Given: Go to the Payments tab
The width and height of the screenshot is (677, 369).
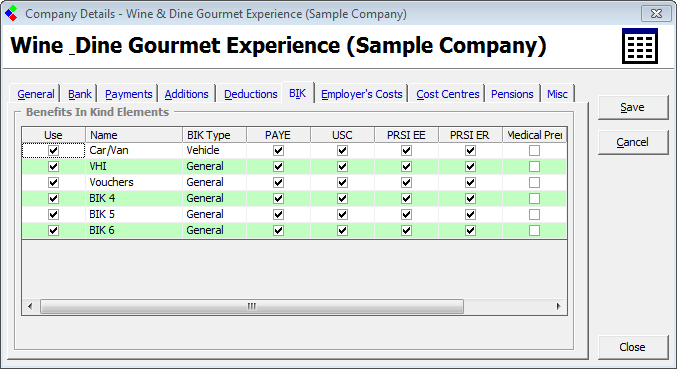Looking at the screenshot, I should pyautogui.click(x=128, y=94).
